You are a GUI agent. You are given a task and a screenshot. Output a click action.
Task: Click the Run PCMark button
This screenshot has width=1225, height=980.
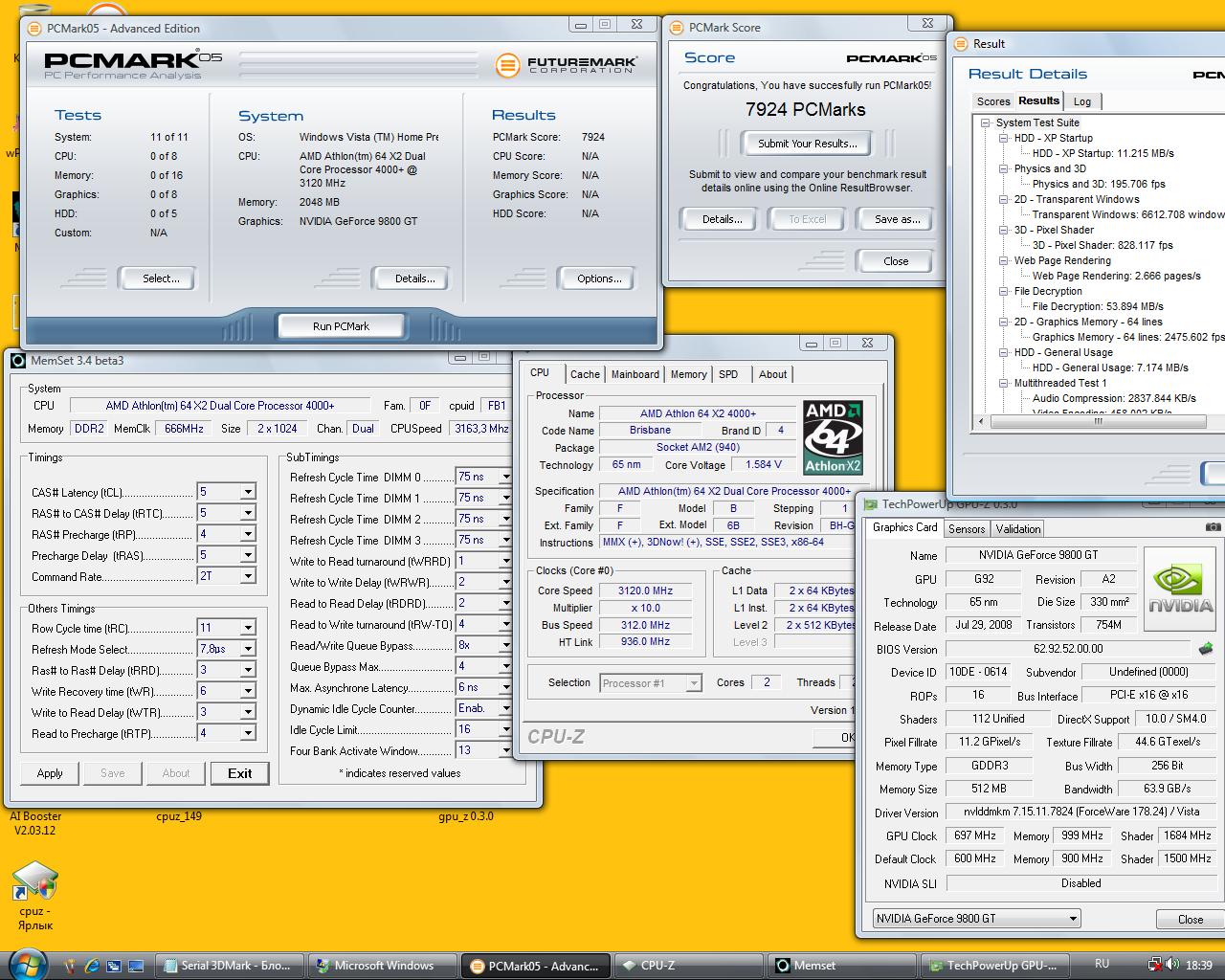pyautogui.click(x=341, y=325)
